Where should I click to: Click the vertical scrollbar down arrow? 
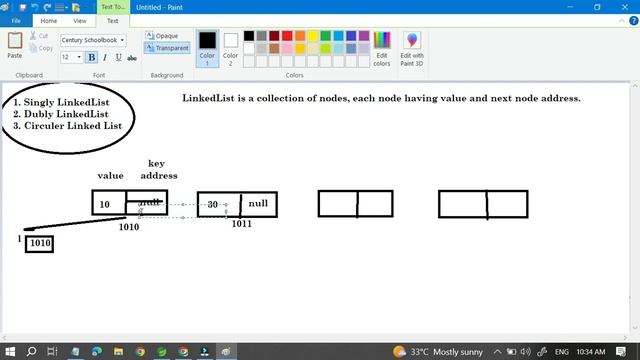(635, 328)
